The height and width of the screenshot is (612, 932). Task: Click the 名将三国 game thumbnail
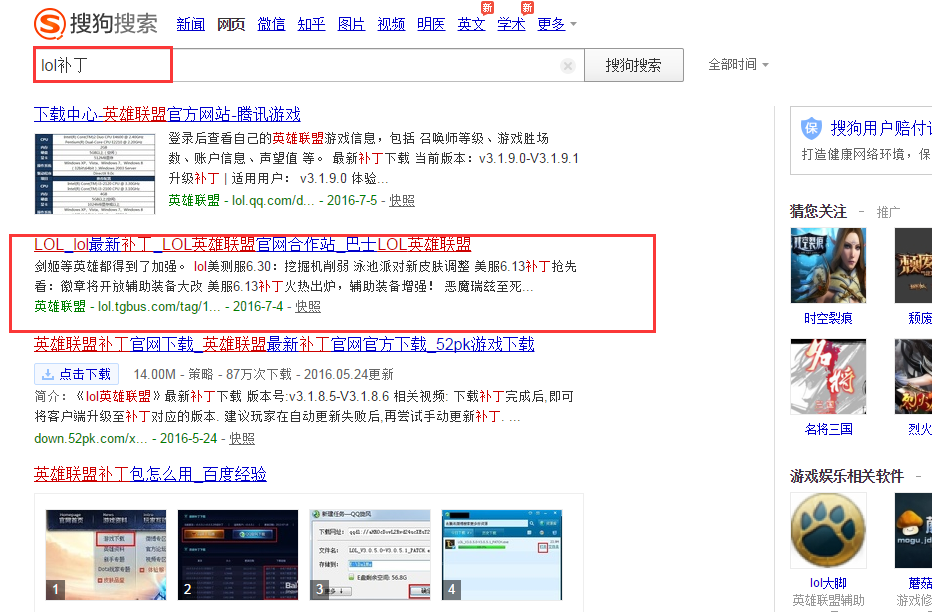pyautogui.click(x=828, y=377)
